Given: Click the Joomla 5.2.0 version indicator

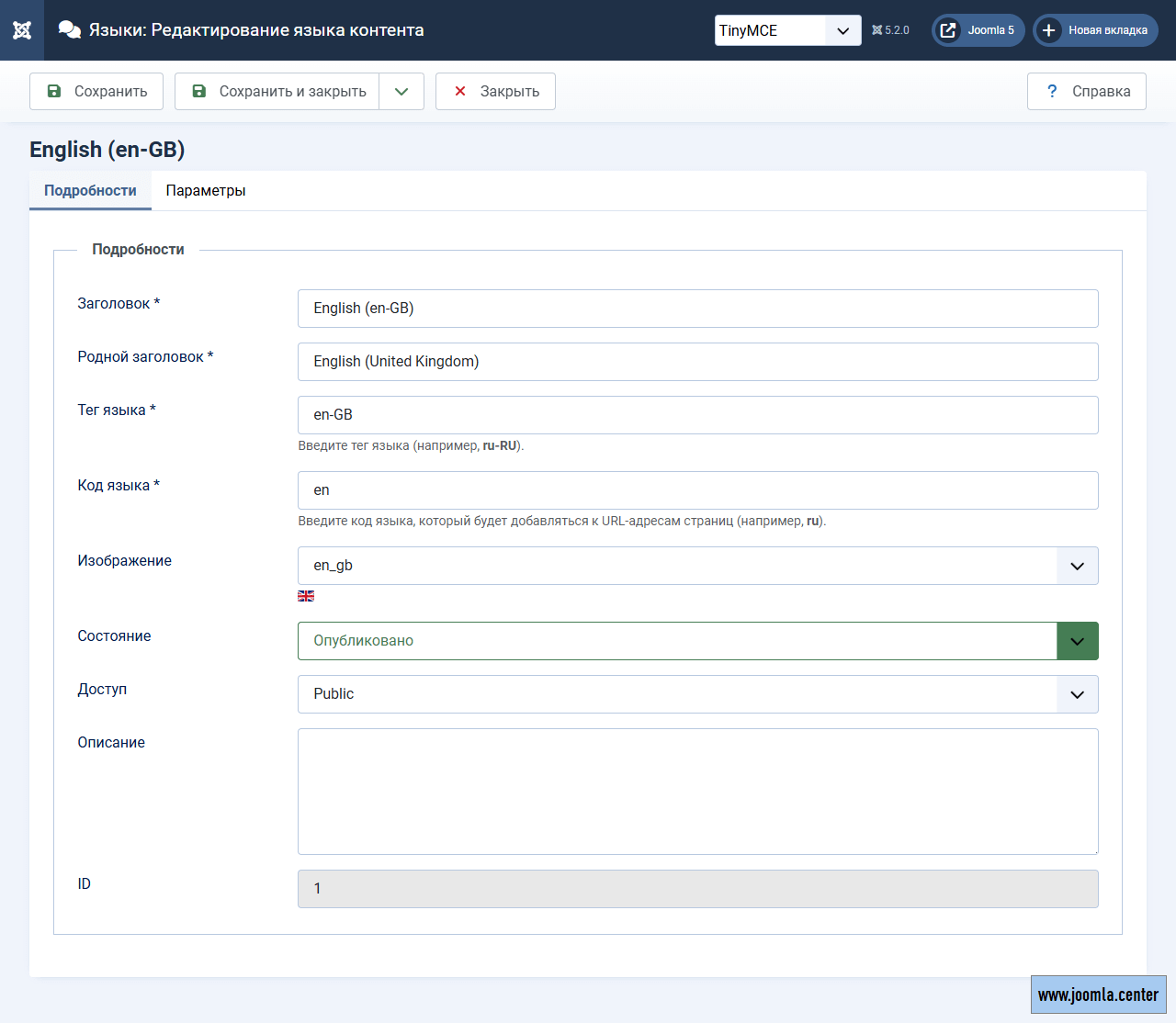Looking at the screenshot, I should click(890, 30).
